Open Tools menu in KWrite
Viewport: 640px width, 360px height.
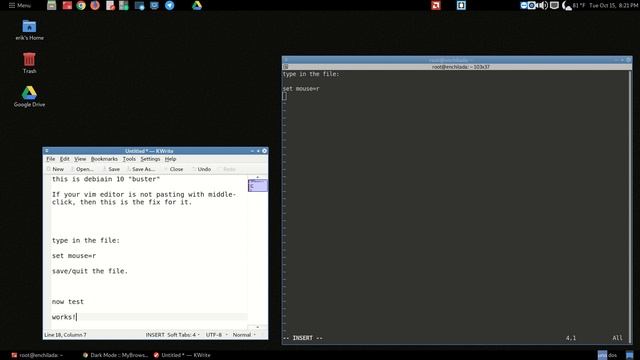[x=129, y=159]
